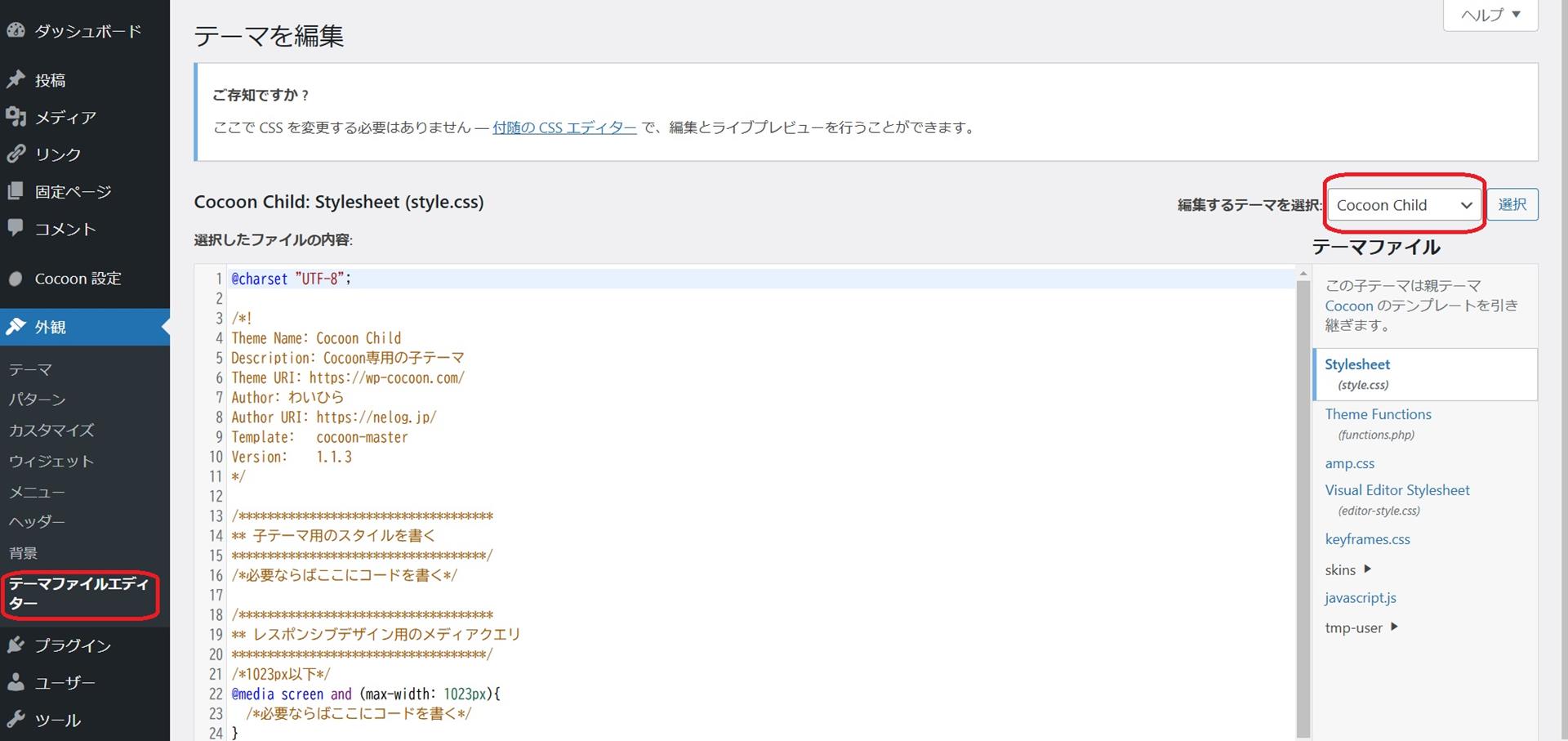This screenshot has width=1568, height=741.
Task: Open the ヘルプ help dropdown tab
Action: click(x=1490, y=15)
